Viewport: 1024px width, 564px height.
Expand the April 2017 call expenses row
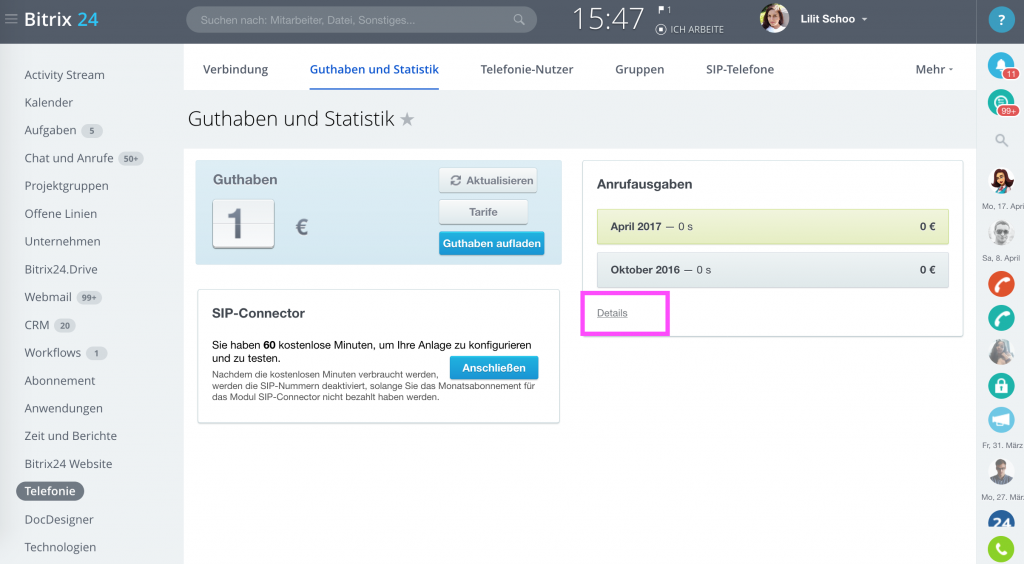[773, 227]
